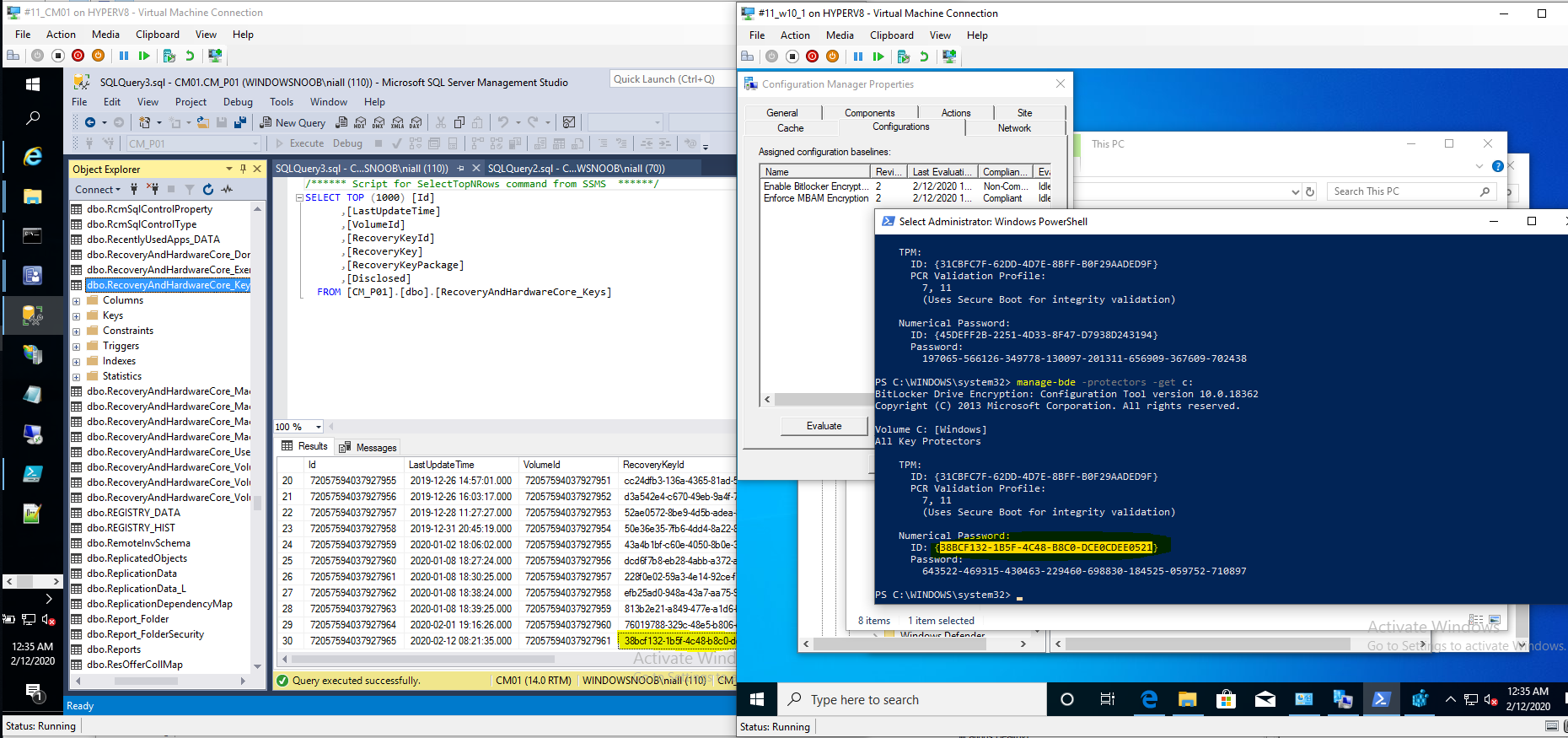The height and width of the screenshot is (738, 1568).
Task: Open the Actions tab in Configuration Manager Properties
Action: (x=955, y=112)
